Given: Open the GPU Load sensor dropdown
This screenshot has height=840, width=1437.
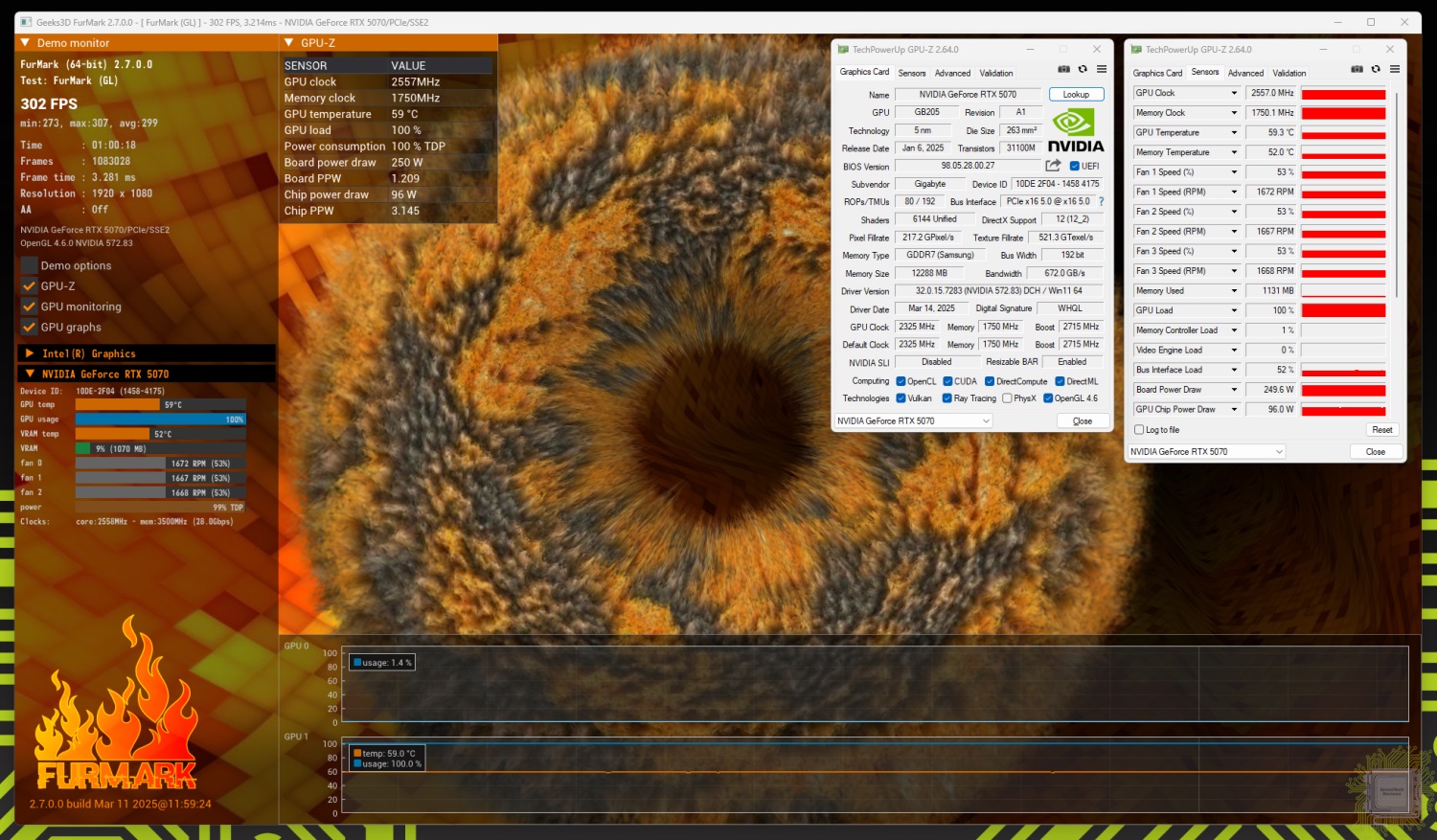Looking at the screenshot, I should 1234,310.
